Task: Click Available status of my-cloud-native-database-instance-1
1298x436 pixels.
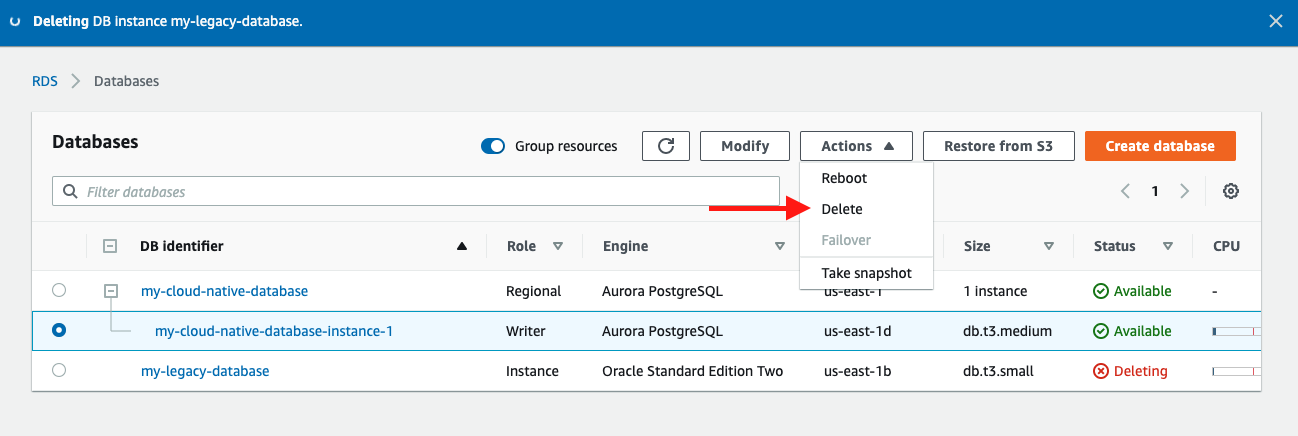Action: tap(1132, 331)
